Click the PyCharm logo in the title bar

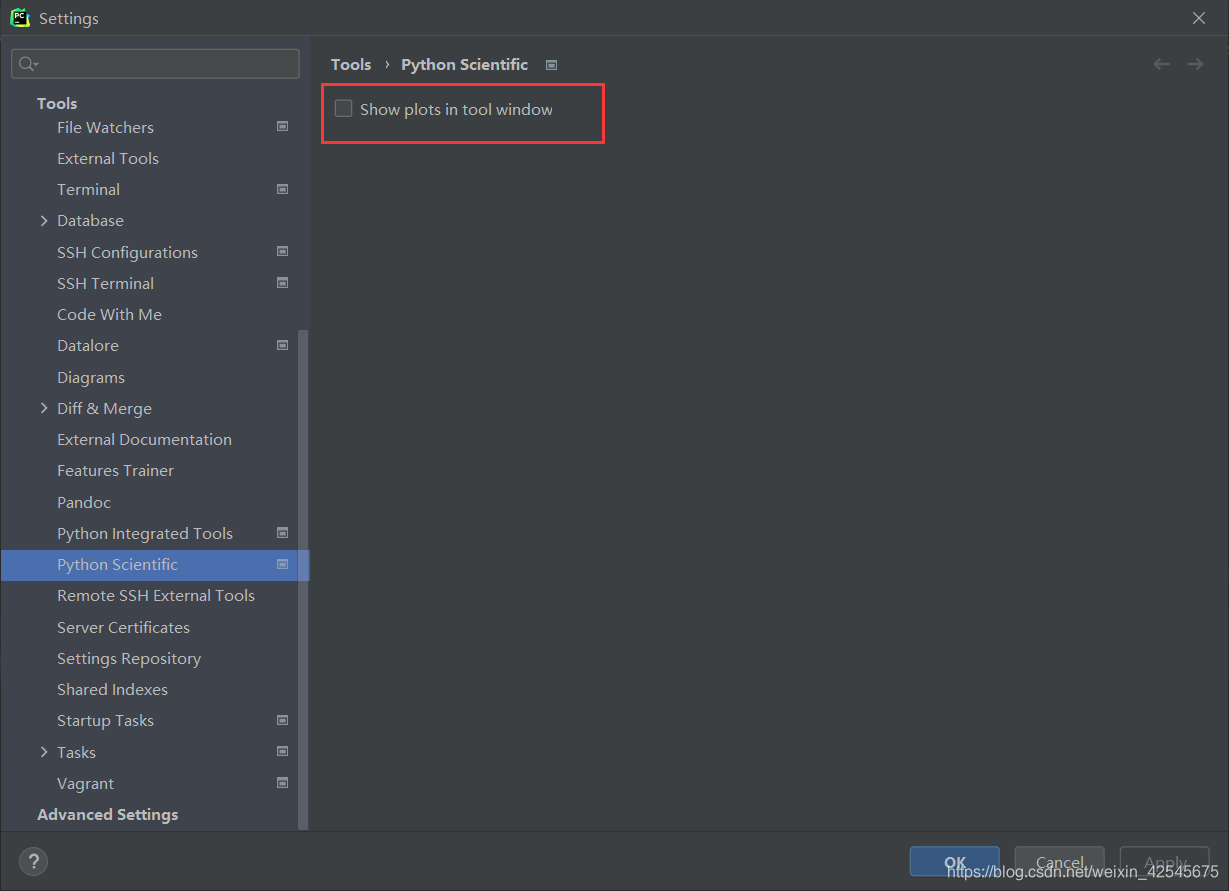click(19, 17)
